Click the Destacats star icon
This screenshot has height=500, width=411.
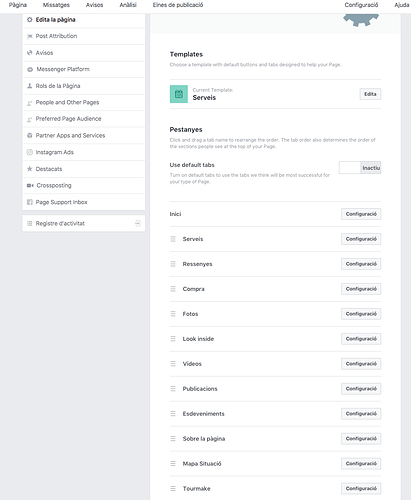coord(30,169)
